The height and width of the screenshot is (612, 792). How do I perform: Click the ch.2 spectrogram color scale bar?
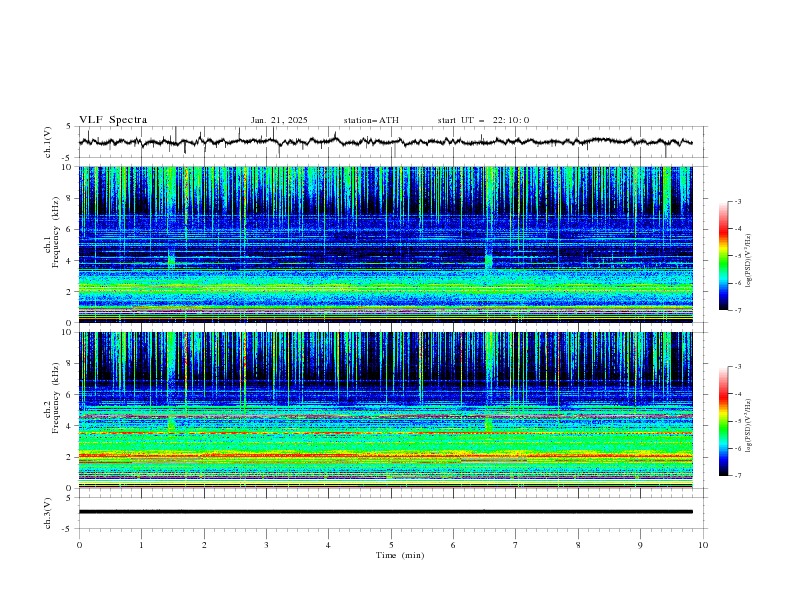(x=723, y=421)
